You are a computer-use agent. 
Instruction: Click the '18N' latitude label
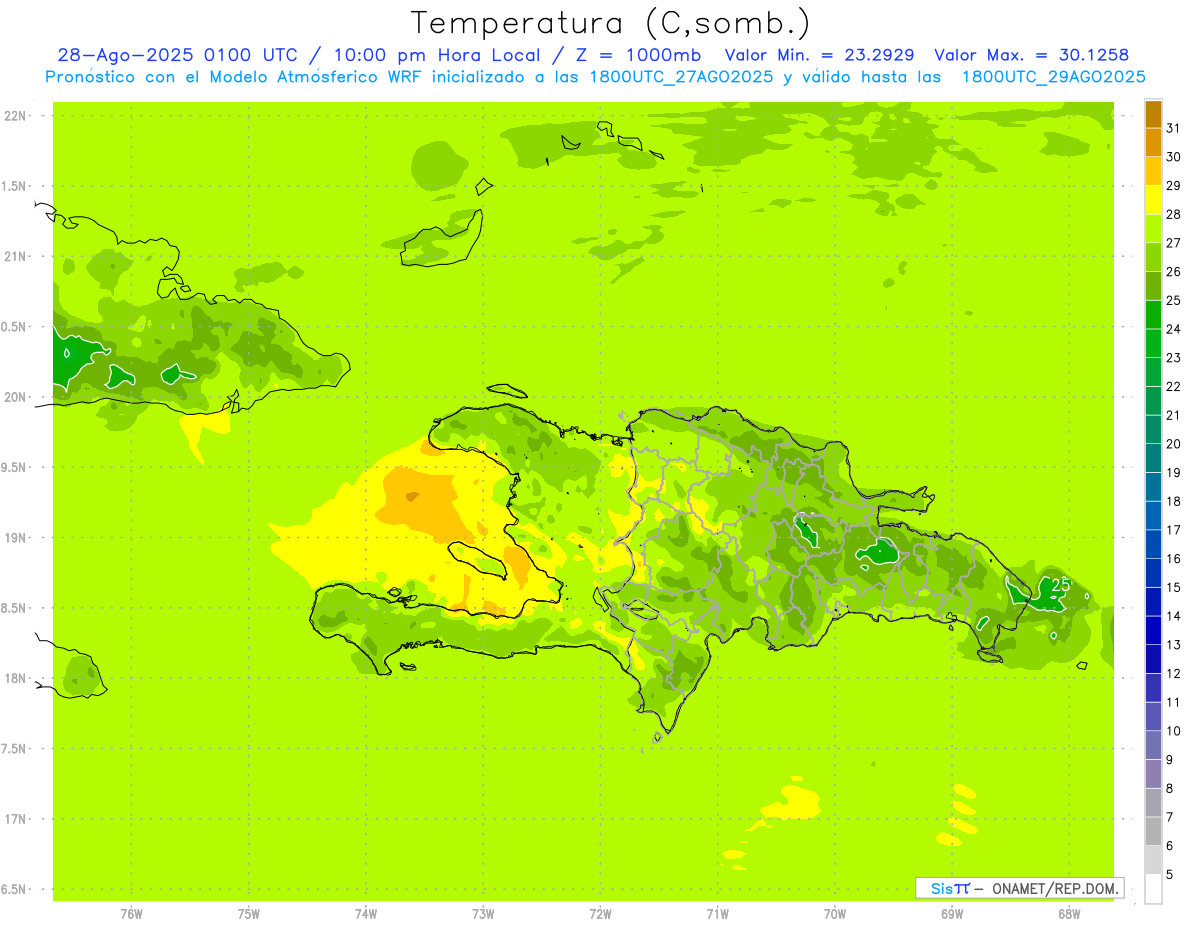click(x=15, y=679)
